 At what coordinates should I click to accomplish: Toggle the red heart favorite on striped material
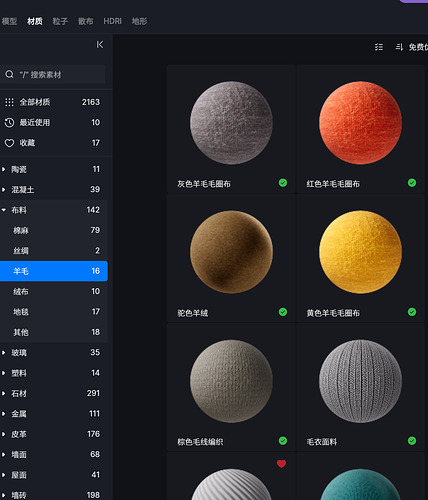(281, 464)
